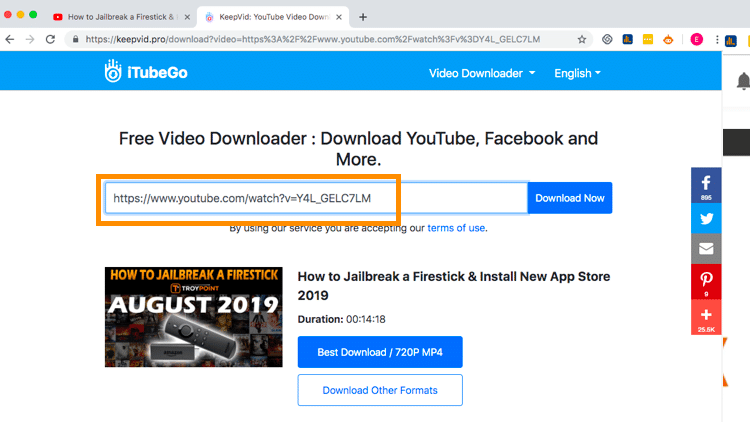The width and height of the screenshot is (750, 422).
Task: Click the iTubeGo brand name link
Action: point(157,73)
